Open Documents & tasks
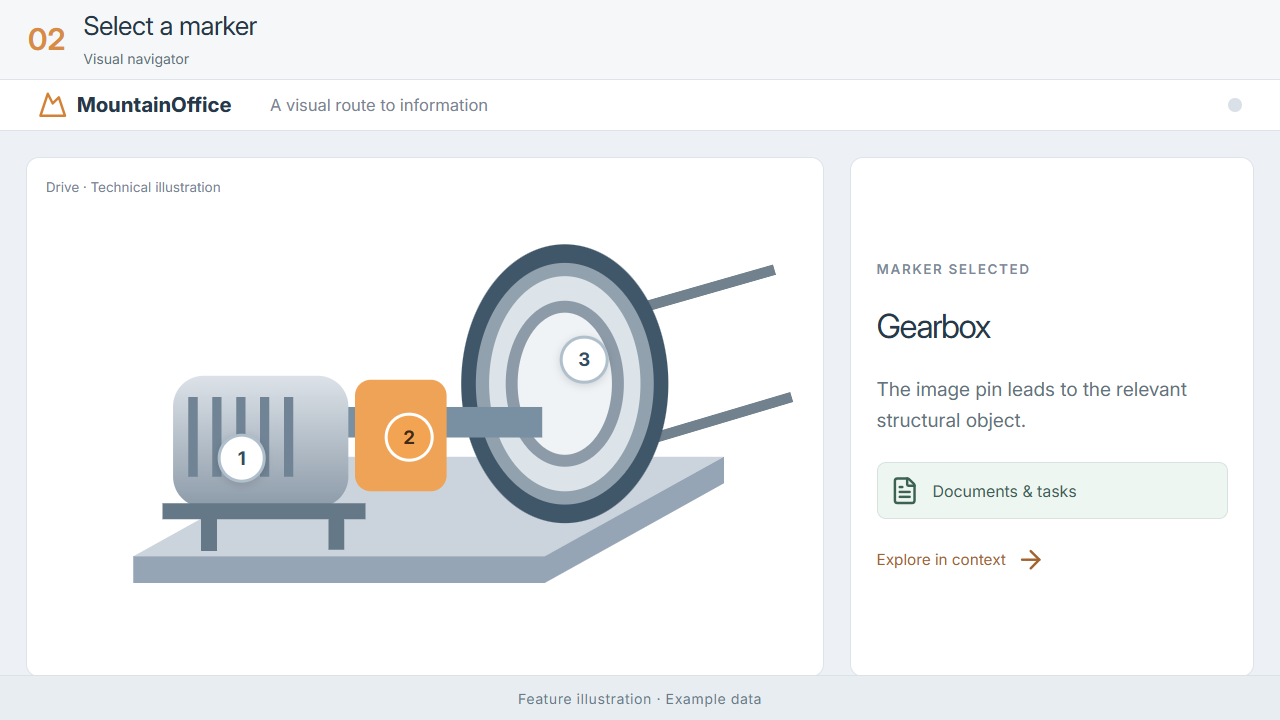Screen dimensions: 1280x720 point(1052,491)
